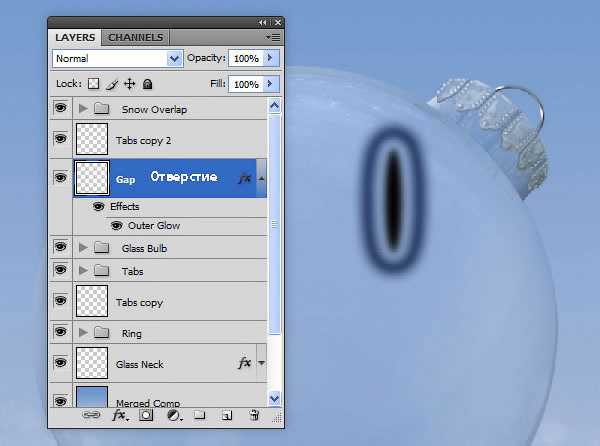Image resolution: width=600 pixels, height=446 pixels.
Task: Toggle visibility of all Effects
Action: (98, 207)
